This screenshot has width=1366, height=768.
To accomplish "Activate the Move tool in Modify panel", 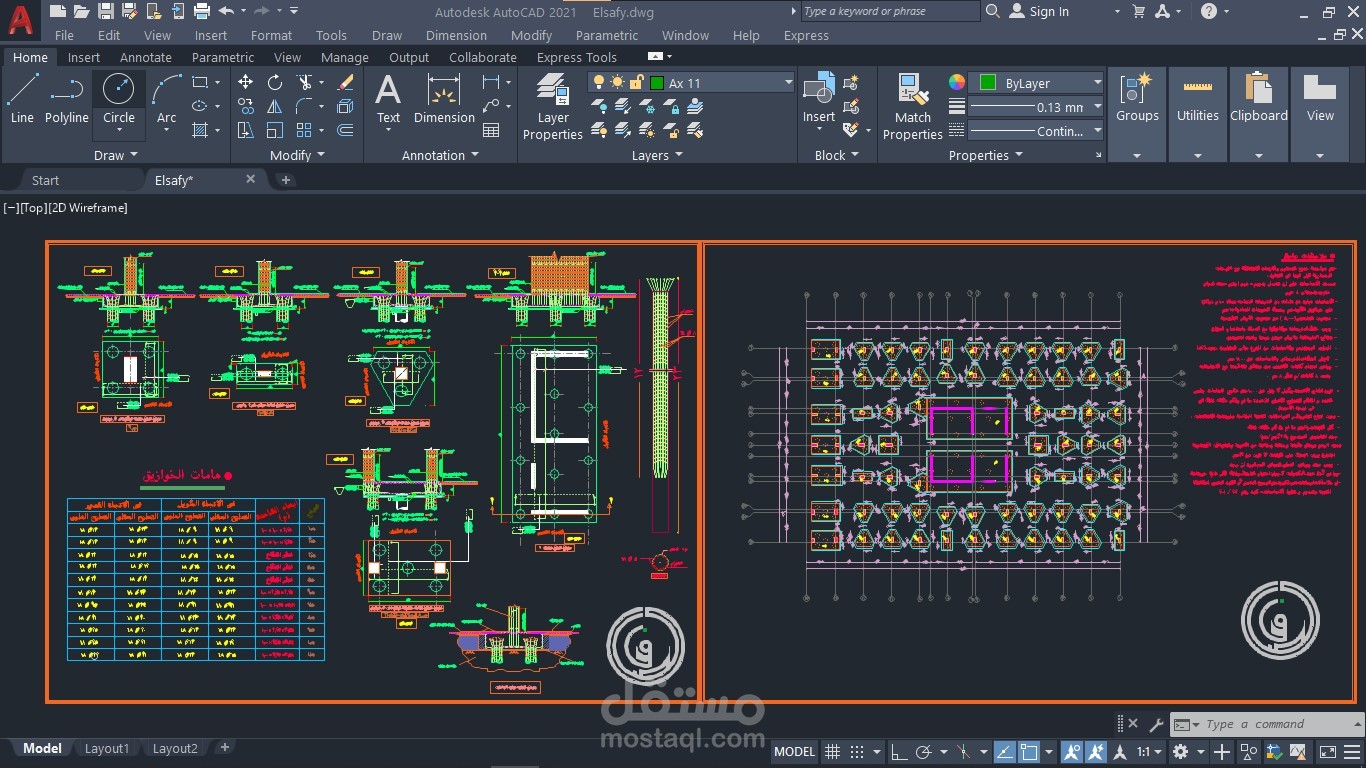I will [x=246, y=82].
